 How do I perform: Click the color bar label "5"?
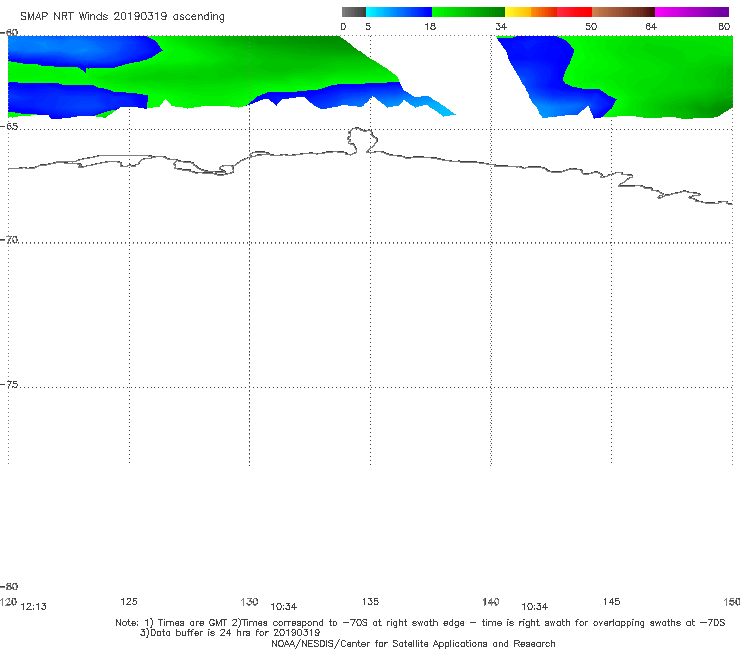pyautogui.click(x=368, y=27)
